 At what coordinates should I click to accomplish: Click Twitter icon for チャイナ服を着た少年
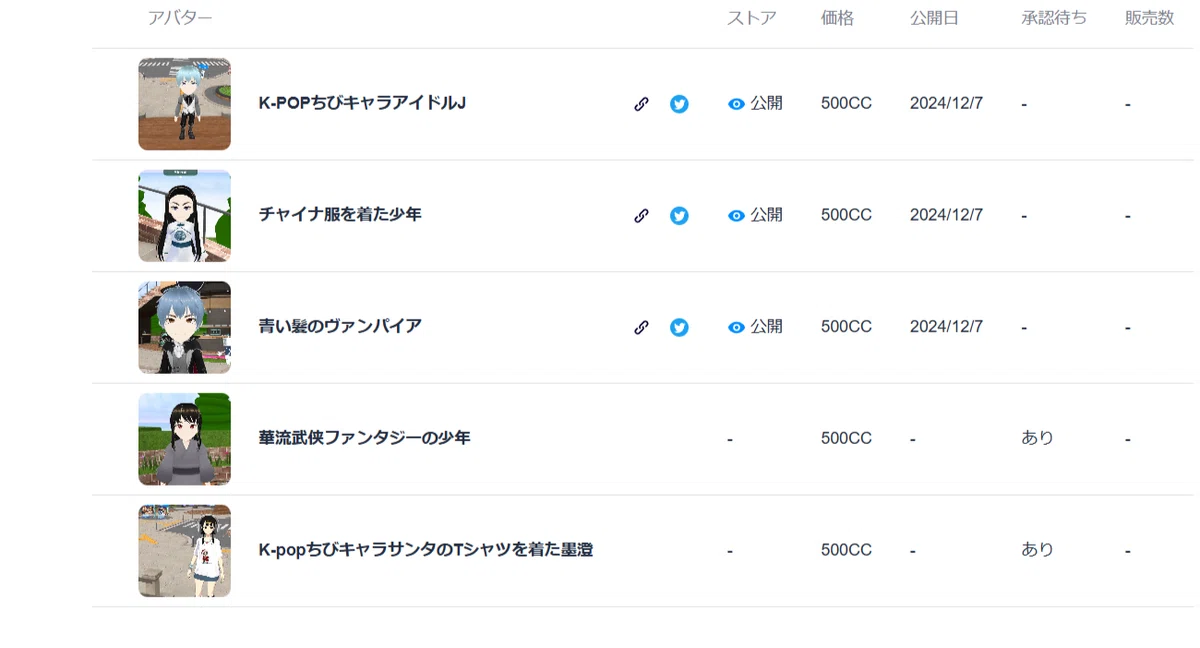pos(679,215)
